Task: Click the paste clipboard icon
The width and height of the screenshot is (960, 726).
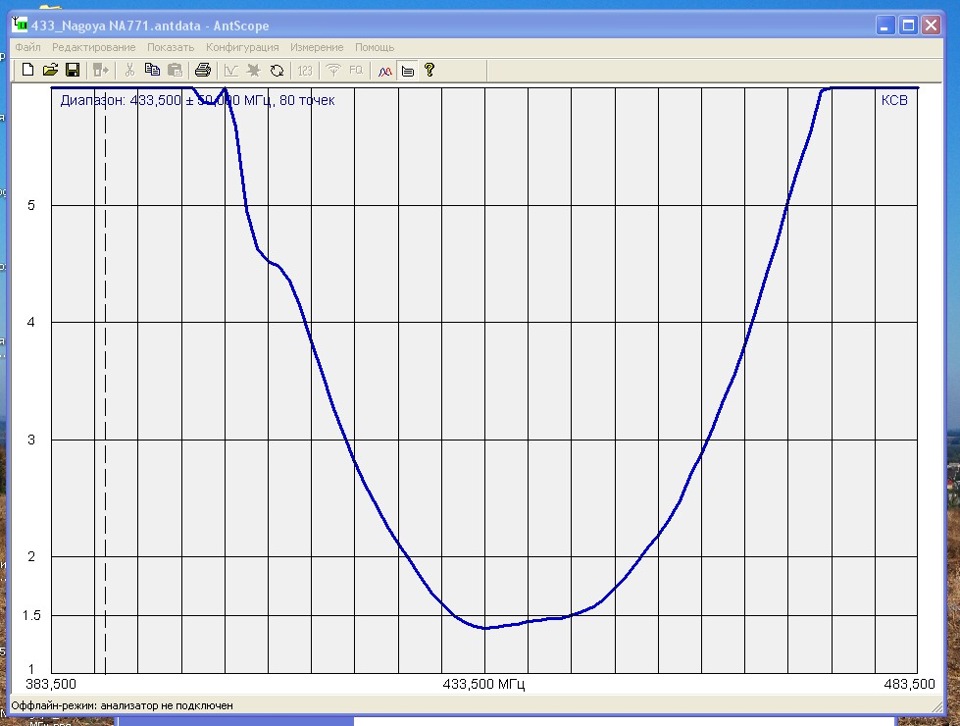Action: click(175, 70)
